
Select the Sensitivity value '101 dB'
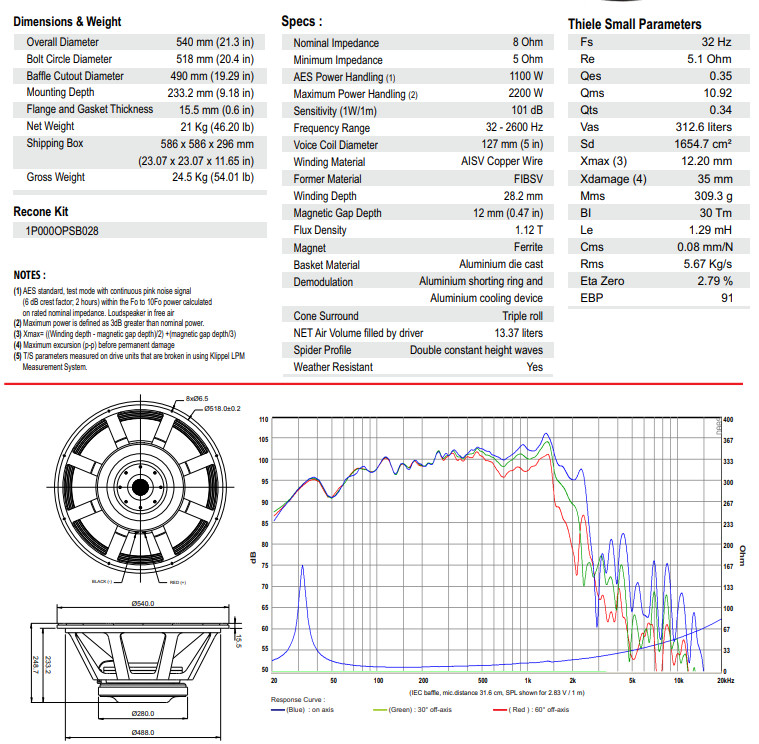(x=527, y=110)
